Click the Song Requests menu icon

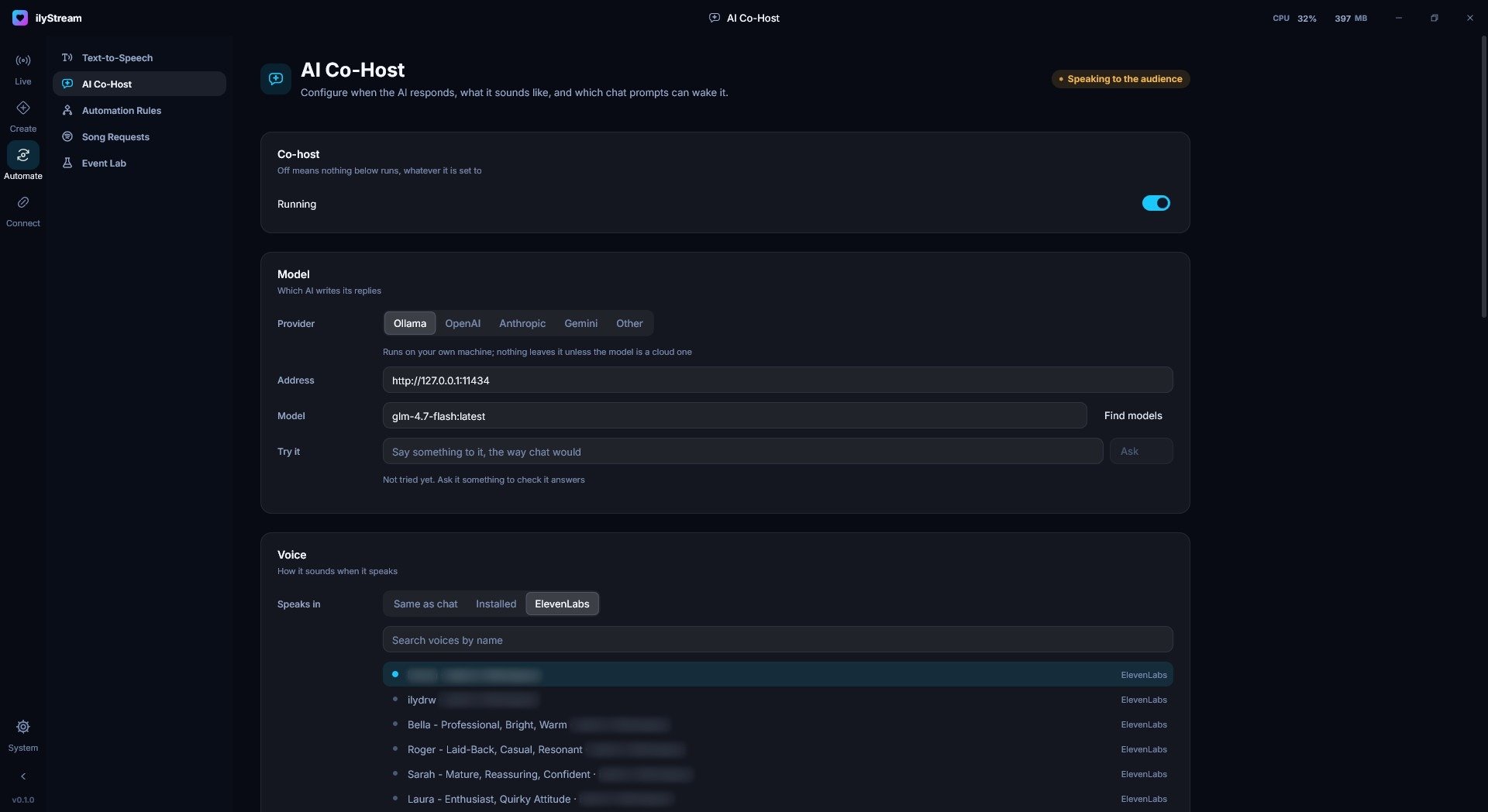click(x=67, y=136)
